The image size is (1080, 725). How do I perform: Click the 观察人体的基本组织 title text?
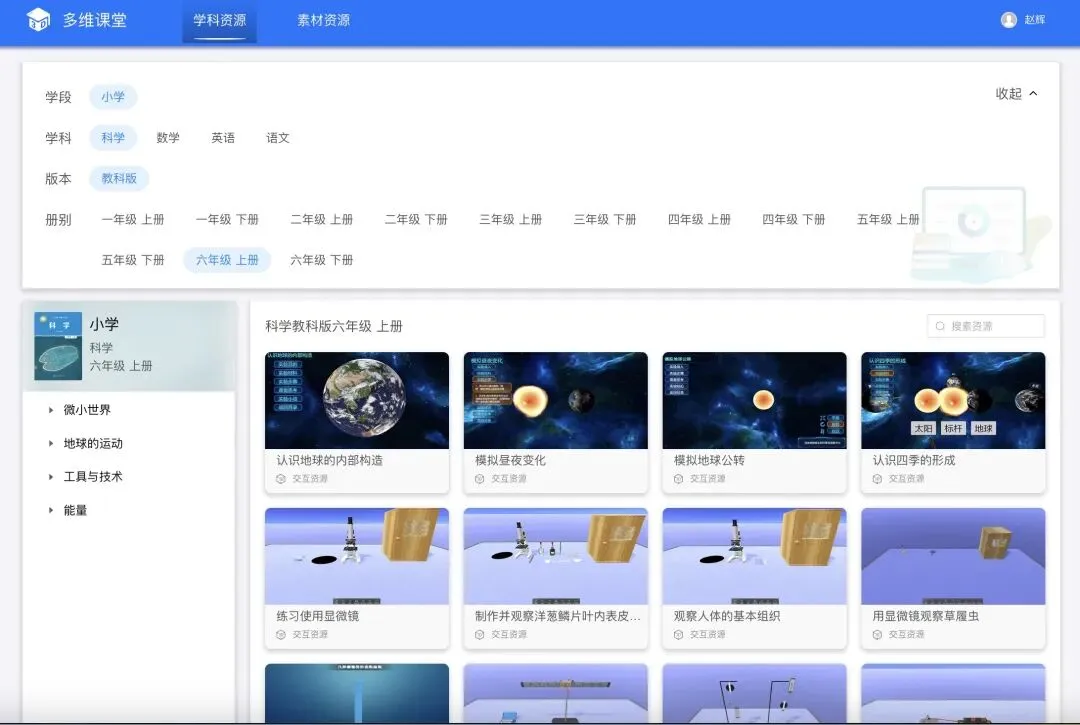[x=727, y=616]
